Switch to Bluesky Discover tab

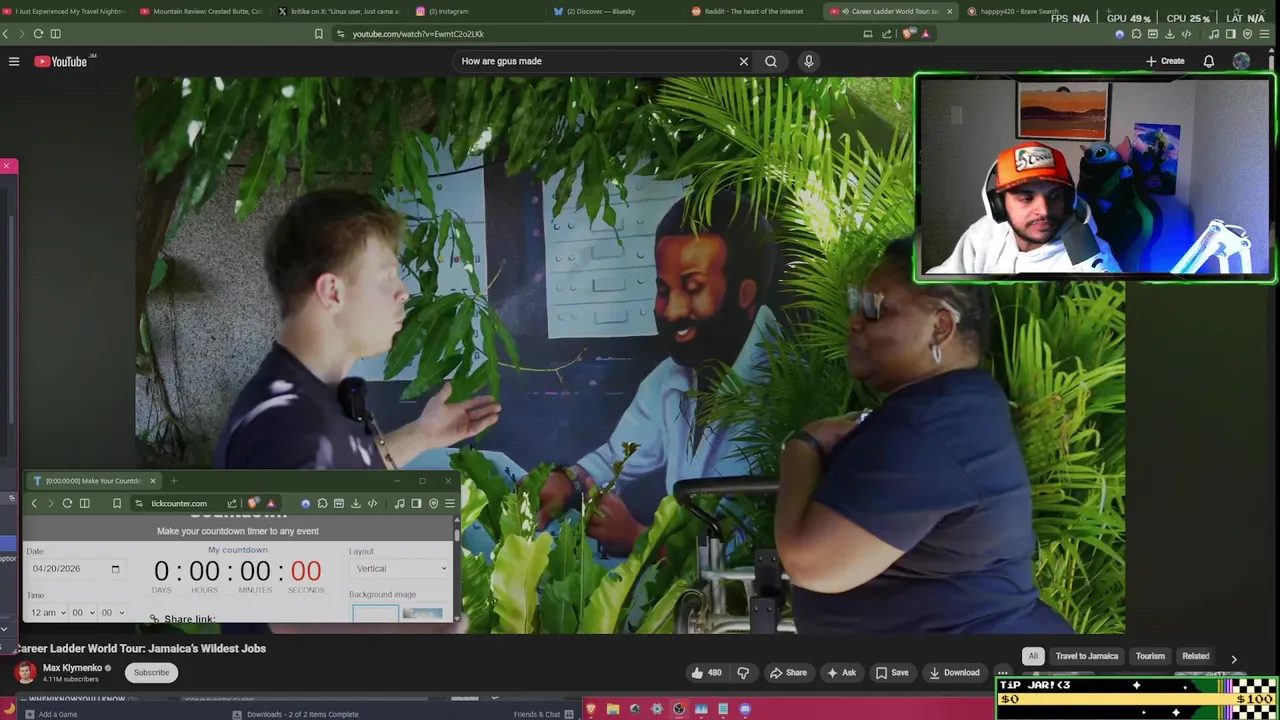[600, 11]
